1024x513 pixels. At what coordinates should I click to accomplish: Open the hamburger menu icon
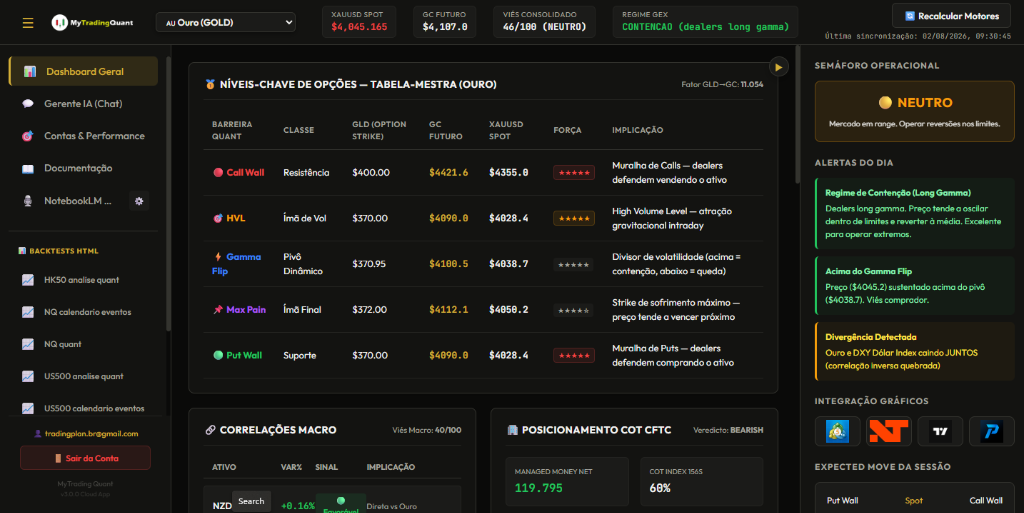(27, 23)
